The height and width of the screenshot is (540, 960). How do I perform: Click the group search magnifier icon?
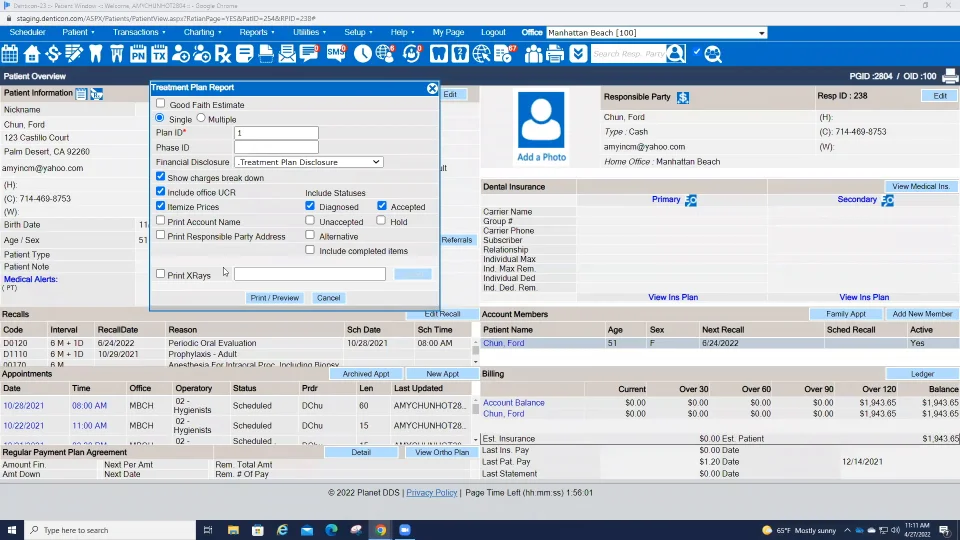coord(713,54)
